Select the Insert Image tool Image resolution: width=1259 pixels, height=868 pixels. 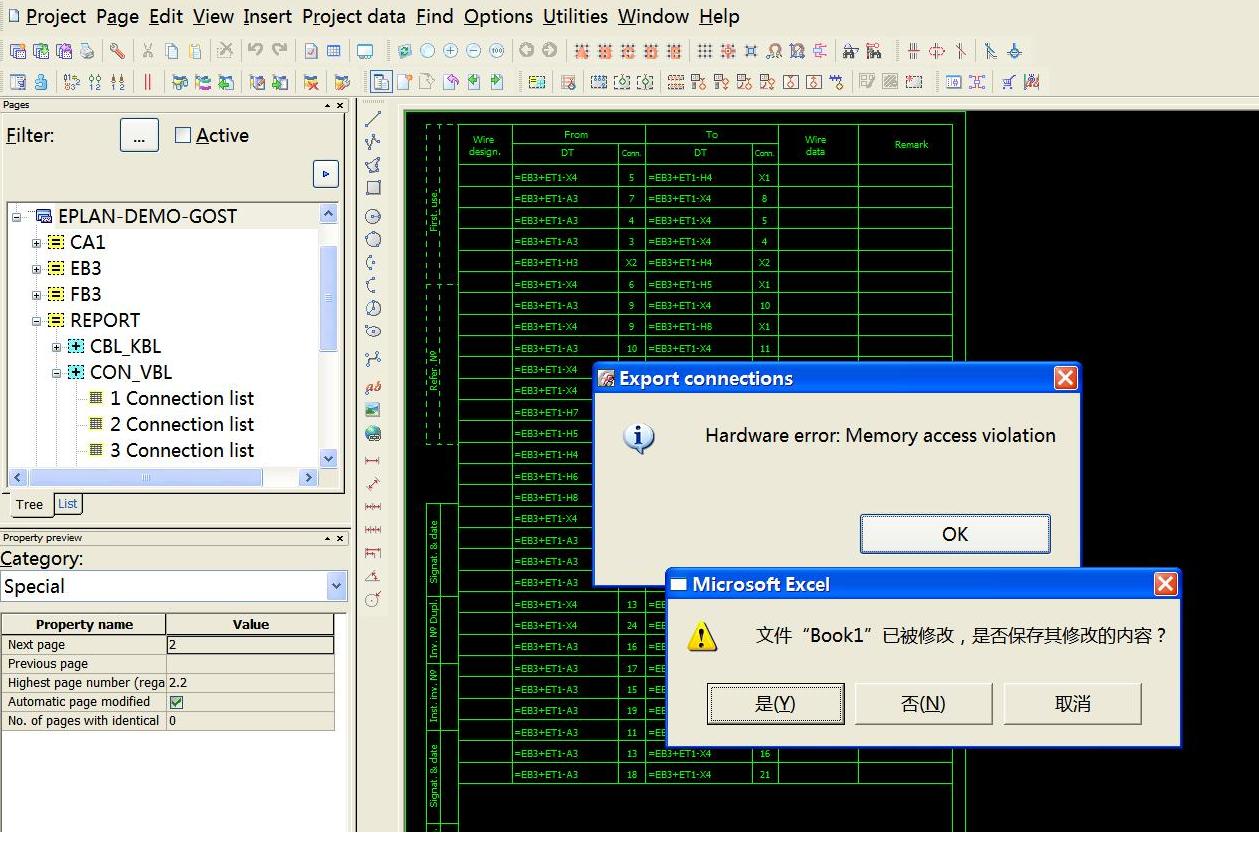373,410
